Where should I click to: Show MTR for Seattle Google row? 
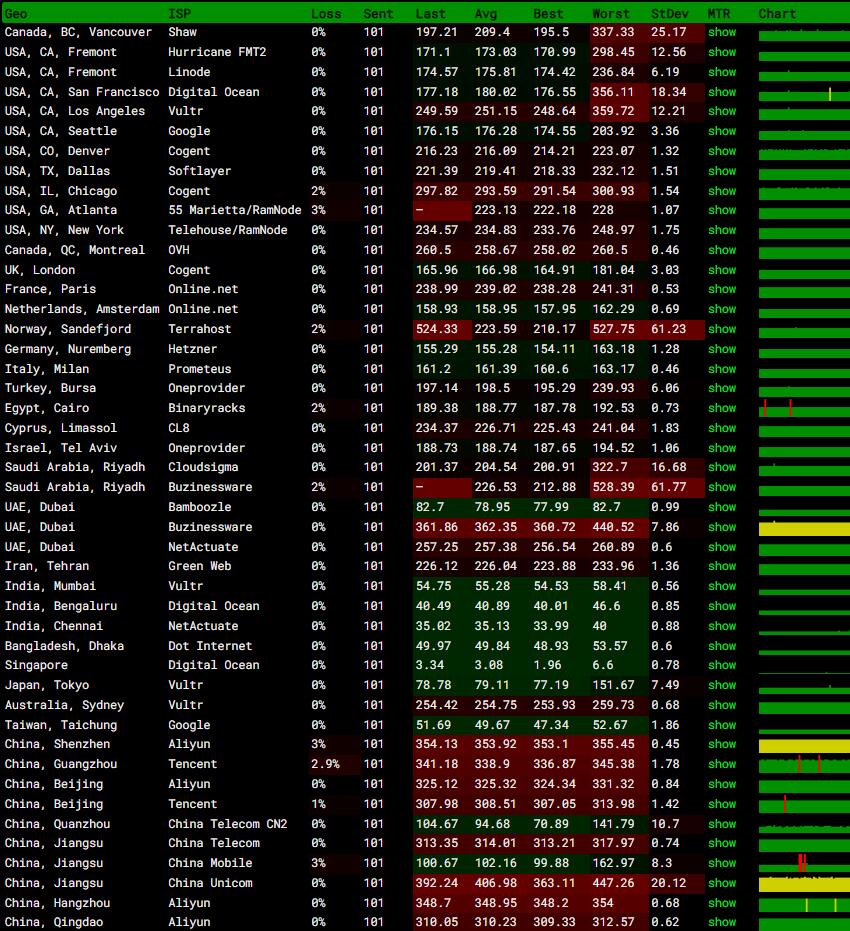[x=722, y=131]
